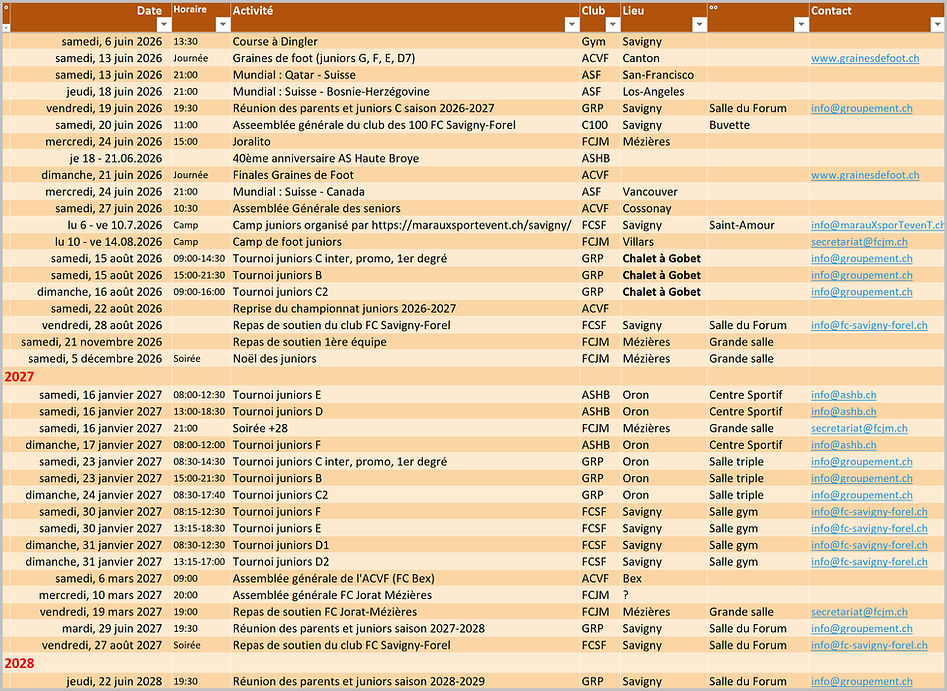Open www.grainesdefoot.ch link for Graines de foot row
Screen dimensions: 947x691
(865, 59)
